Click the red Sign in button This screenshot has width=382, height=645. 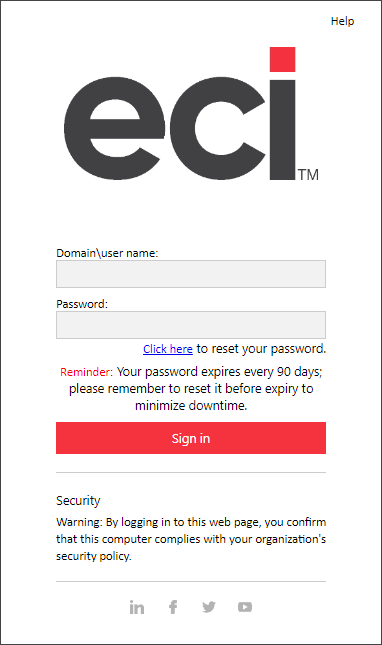coord(191,438)
